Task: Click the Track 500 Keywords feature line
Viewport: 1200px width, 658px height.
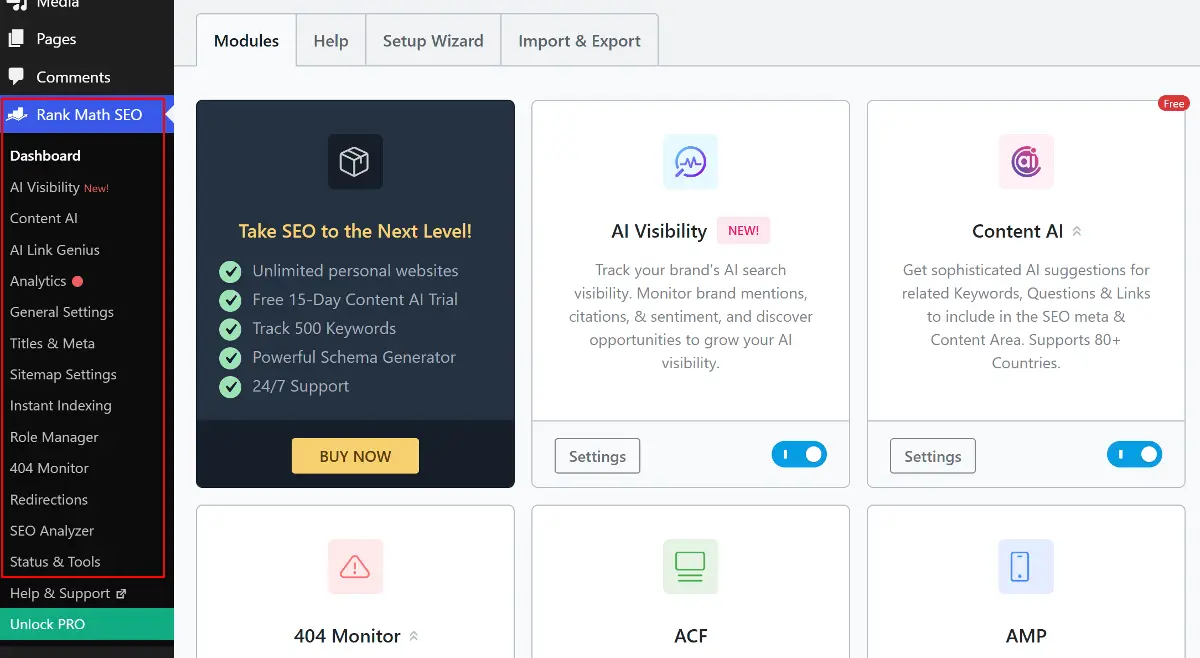Action: [324, 329]
